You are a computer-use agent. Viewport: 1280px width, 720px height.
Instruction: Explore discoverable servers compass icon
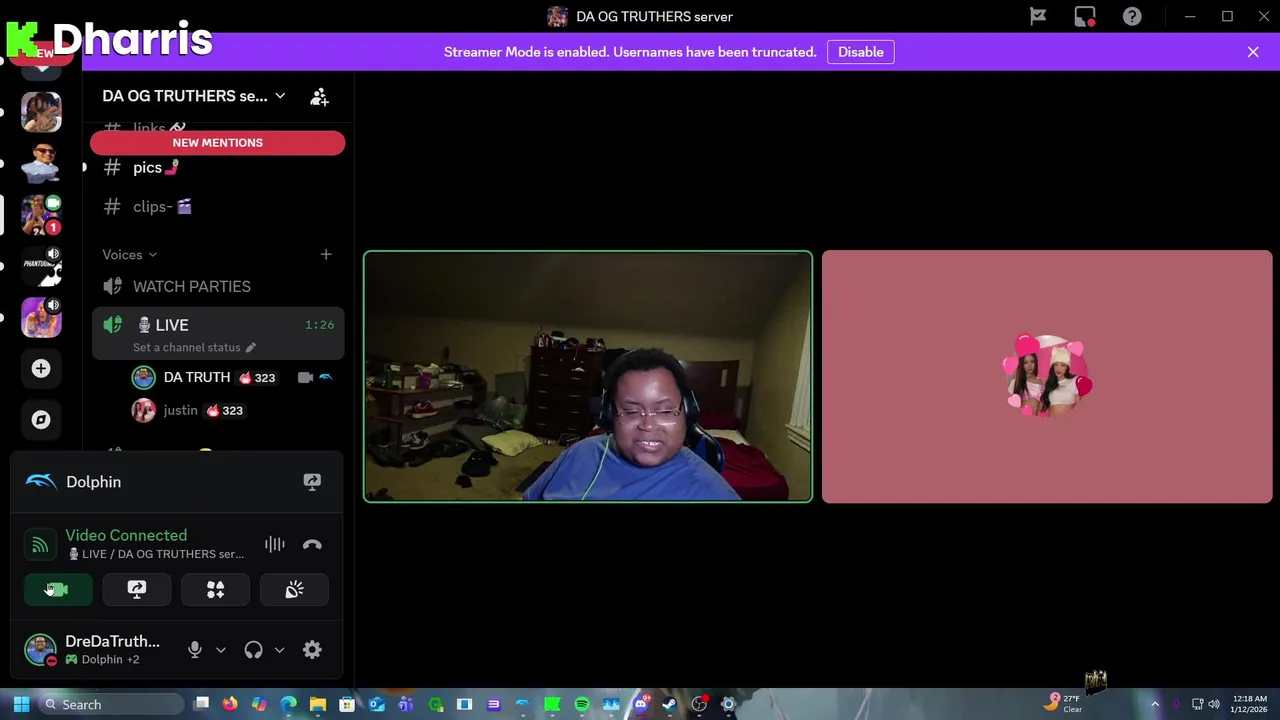tap(41, 420)
